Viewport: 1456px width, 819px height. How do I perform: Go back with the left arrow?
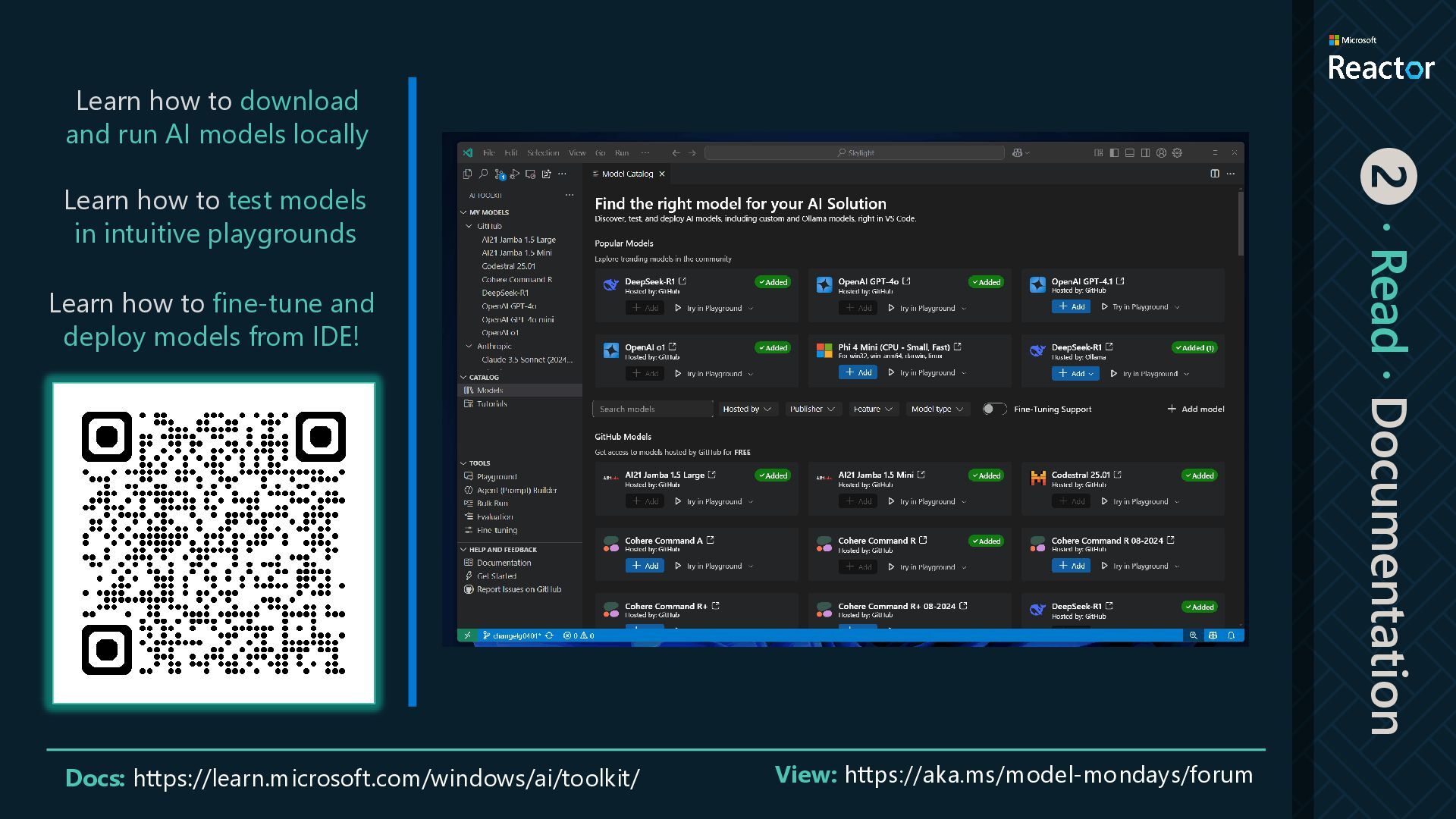click(x=676, y=152)
